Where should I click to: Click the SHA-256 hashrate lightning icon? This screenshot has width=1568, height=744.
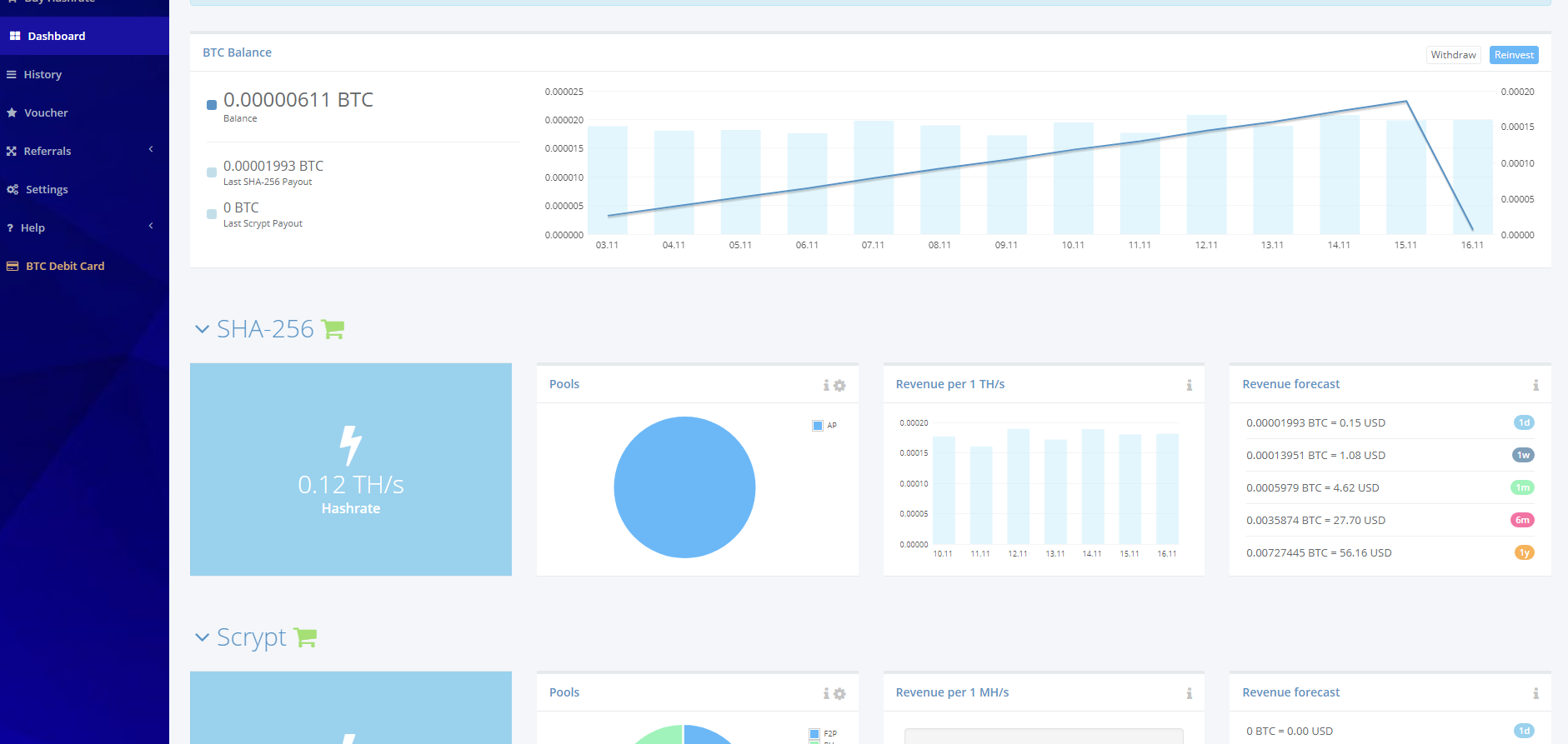(351, 445)
